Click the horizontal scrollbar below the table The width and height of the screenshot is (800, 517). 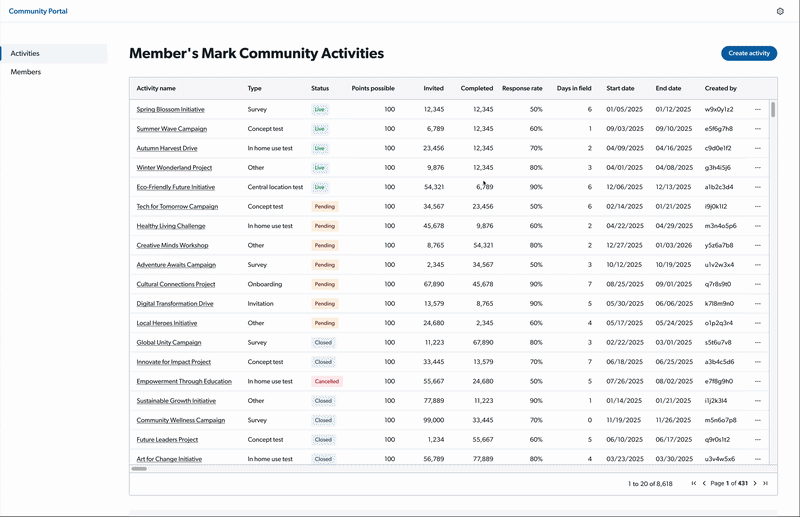point(139,468)
